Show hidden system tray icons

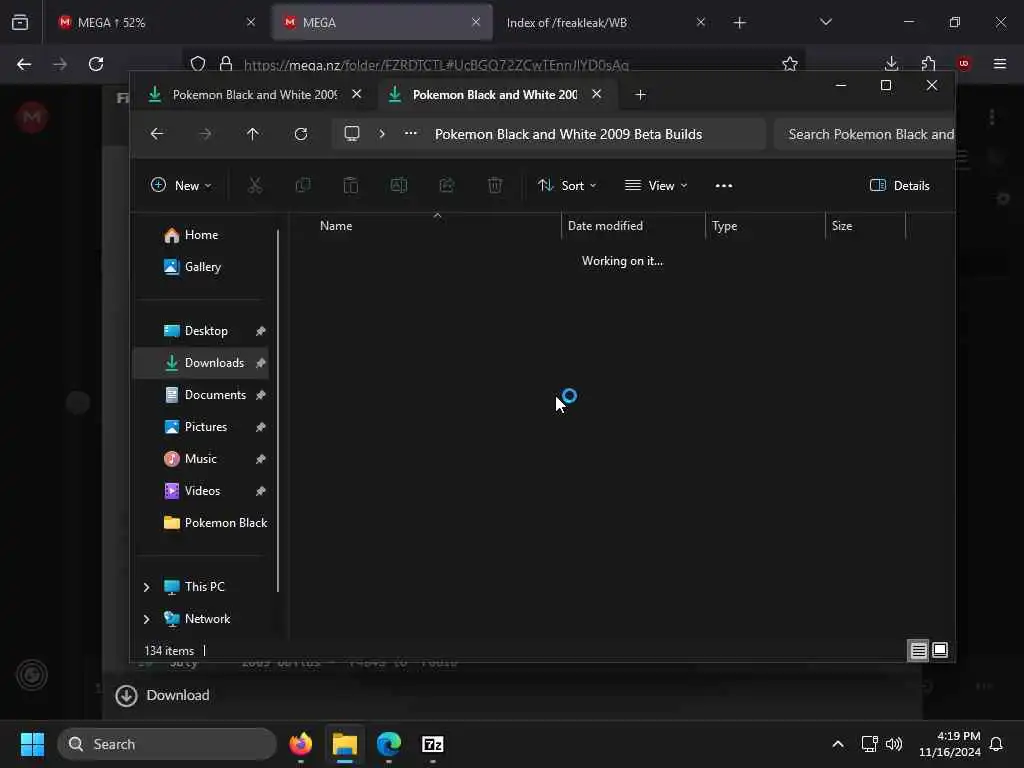(x=838, y=744)
